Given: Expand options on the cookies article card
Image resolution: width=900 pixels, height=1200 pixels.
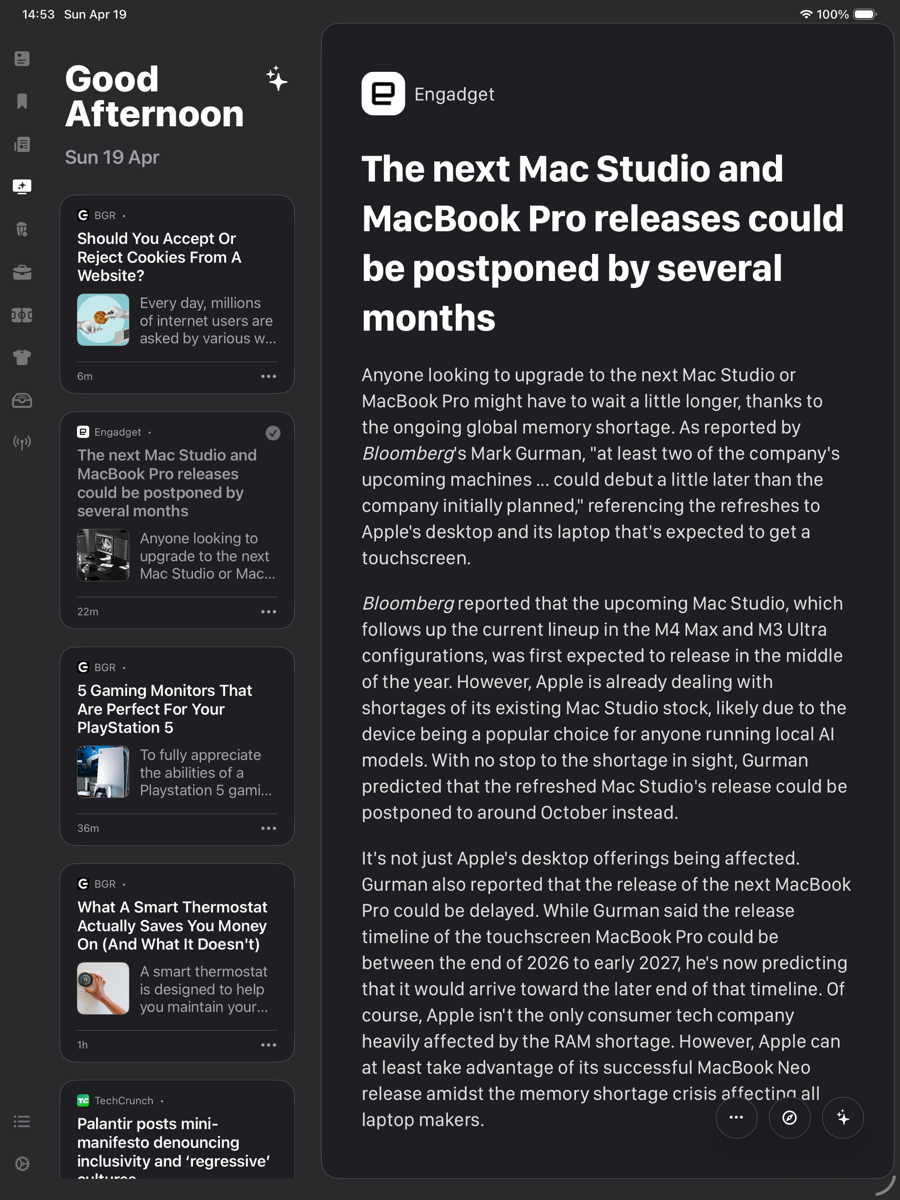Looking at the screenshot, I should point(268,375).
